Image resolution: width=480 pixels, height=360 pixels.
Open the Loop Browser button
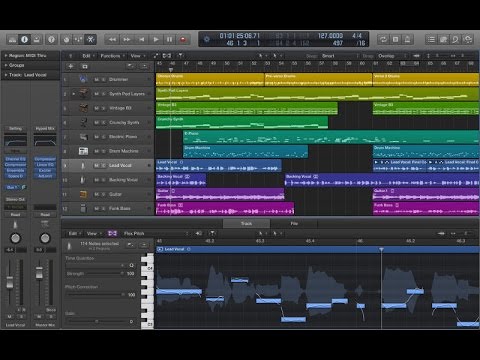tap(455, 39)
